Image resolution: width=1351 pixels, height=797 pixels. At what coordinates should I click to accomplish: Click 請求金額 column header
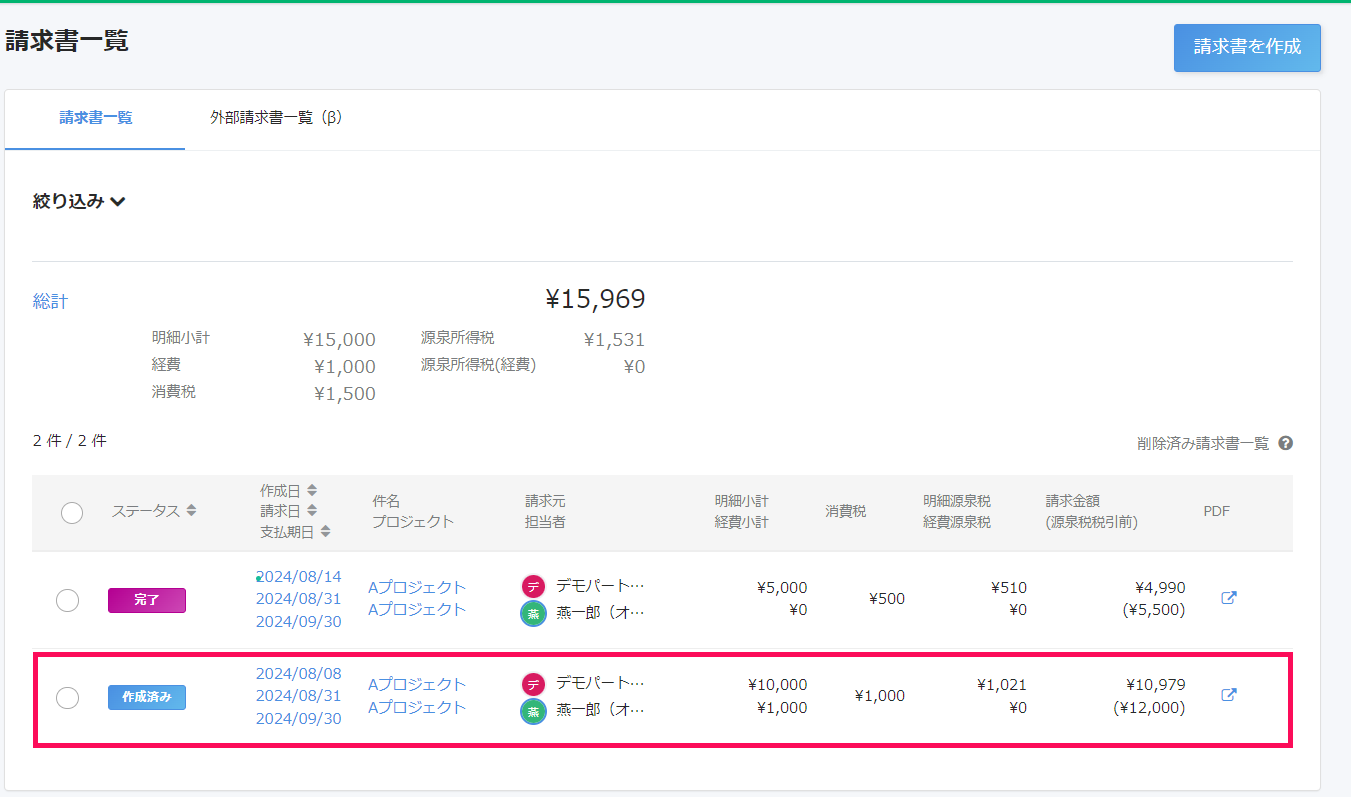pos(1073,500)
